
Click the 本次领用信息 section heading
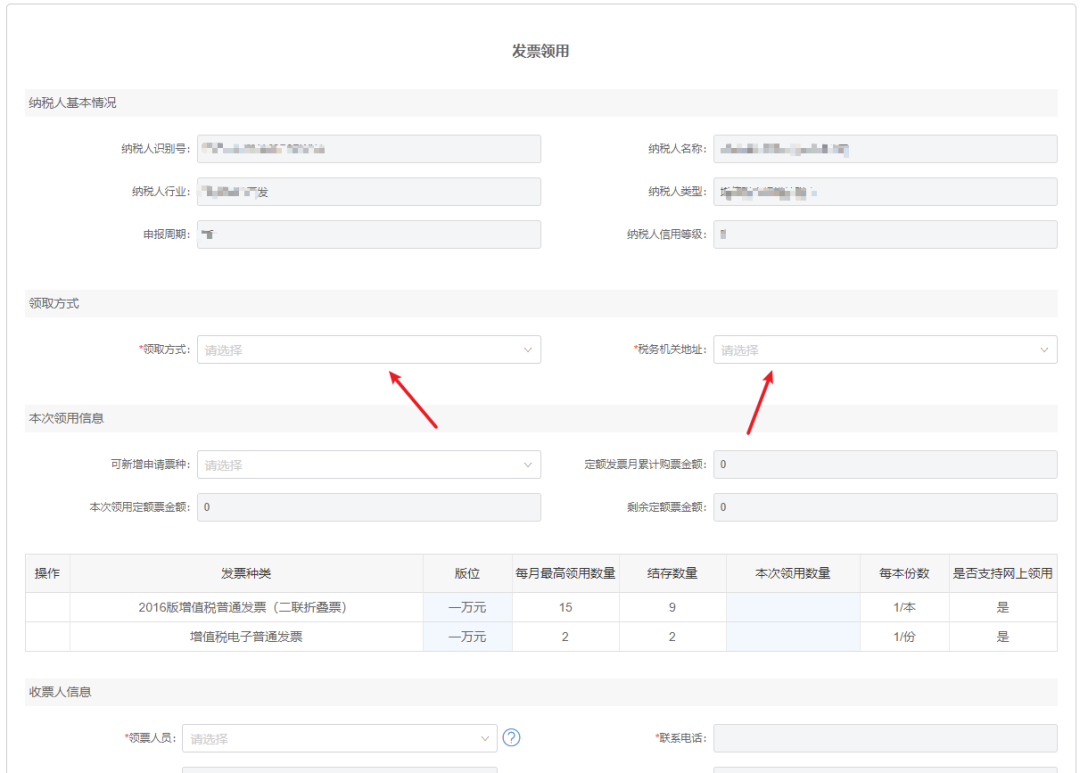point(66,418)
